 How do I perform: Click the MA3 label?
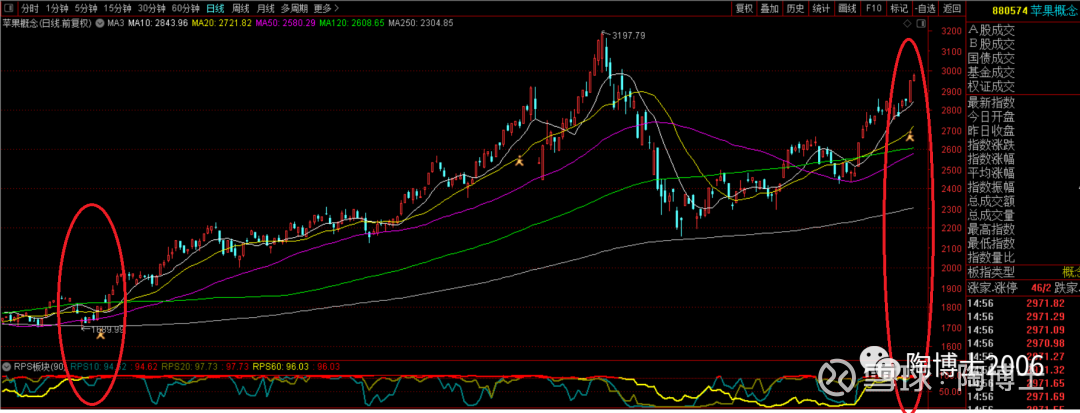coord(115,23)
